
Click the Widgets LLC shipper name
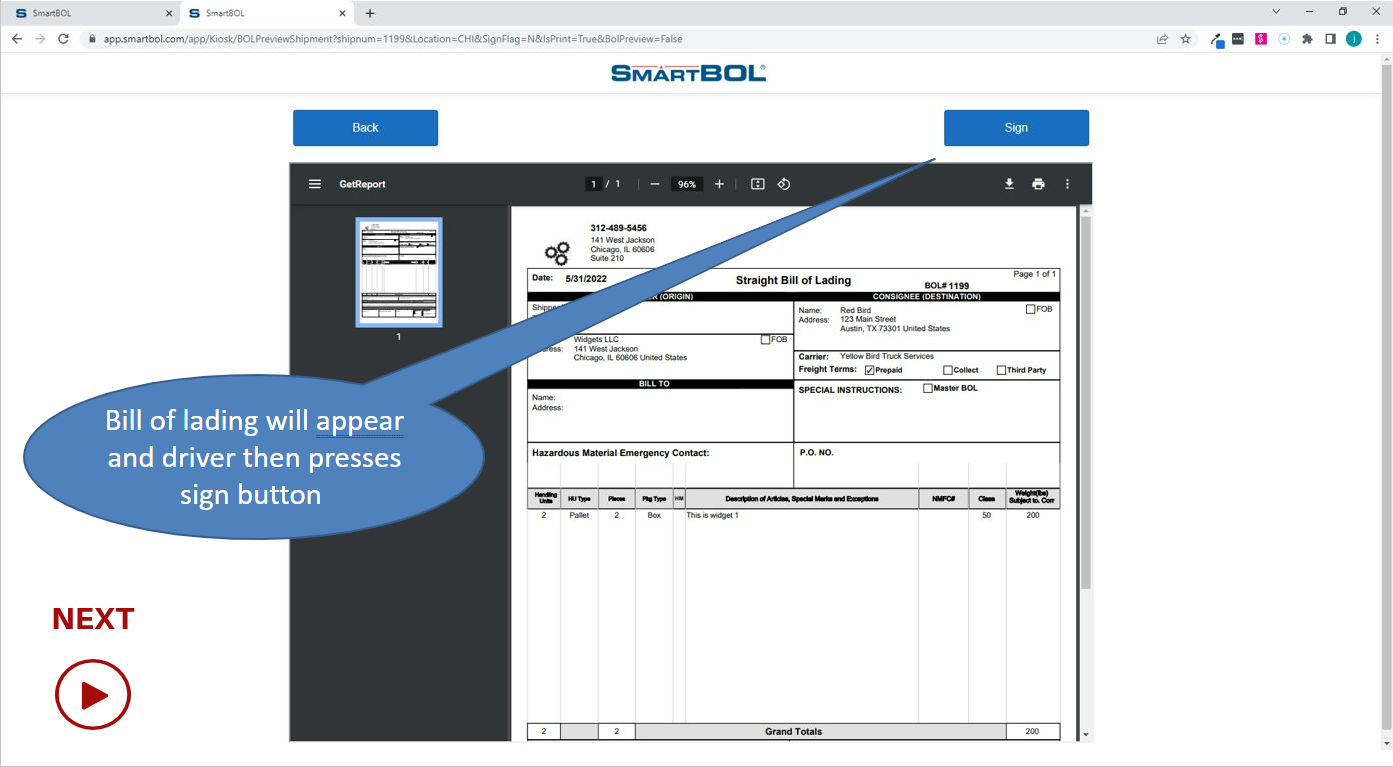(x=596, y=340)
